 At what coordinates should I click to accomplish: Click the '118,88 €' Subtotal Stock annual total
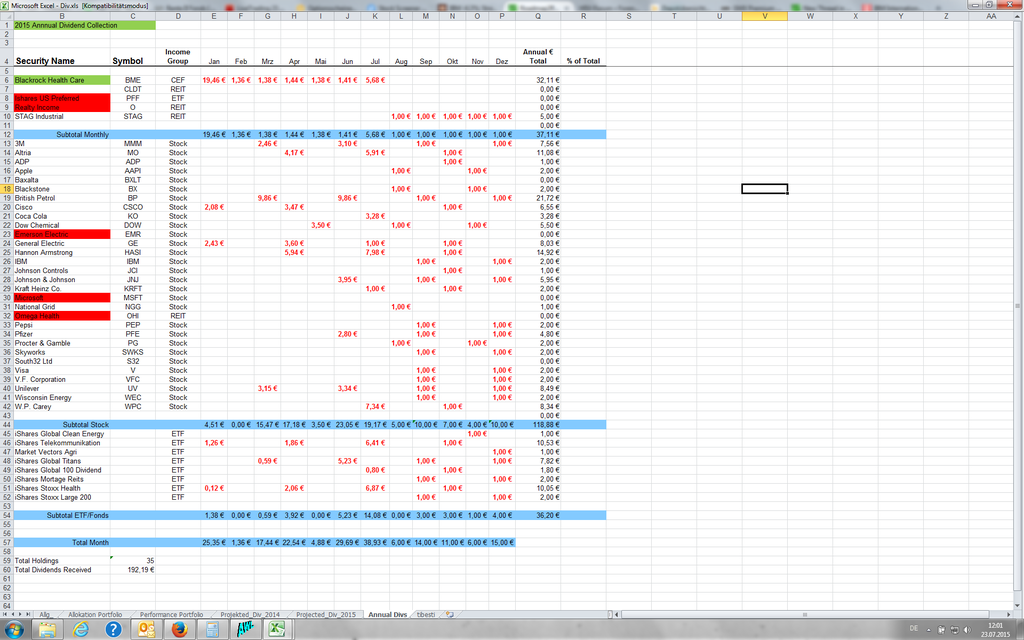[537, 424]
